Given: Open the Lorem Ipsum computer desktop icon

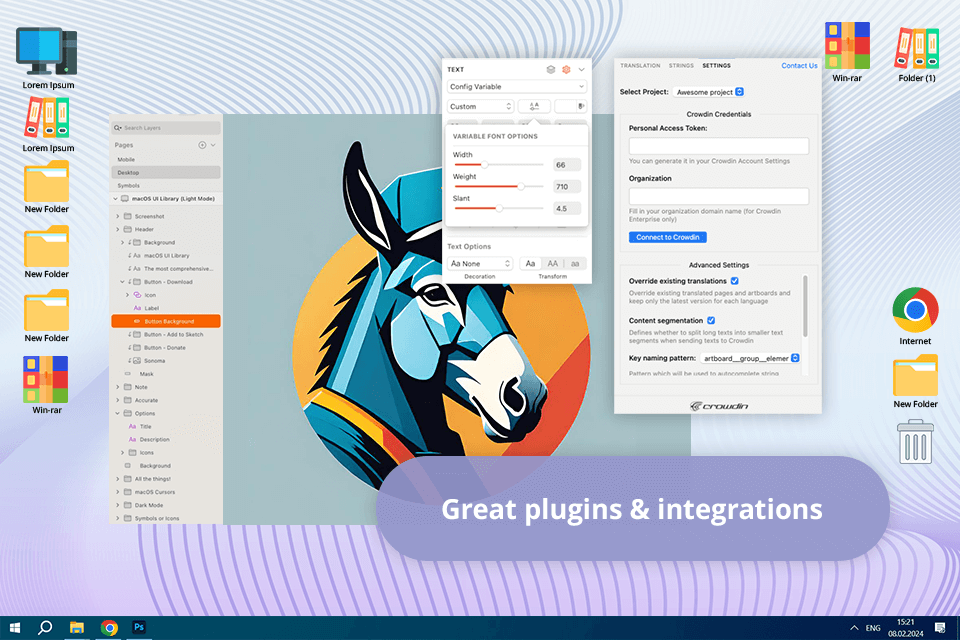Looking at the screenshot, I should pyautogui.click(x=48, y=52).
